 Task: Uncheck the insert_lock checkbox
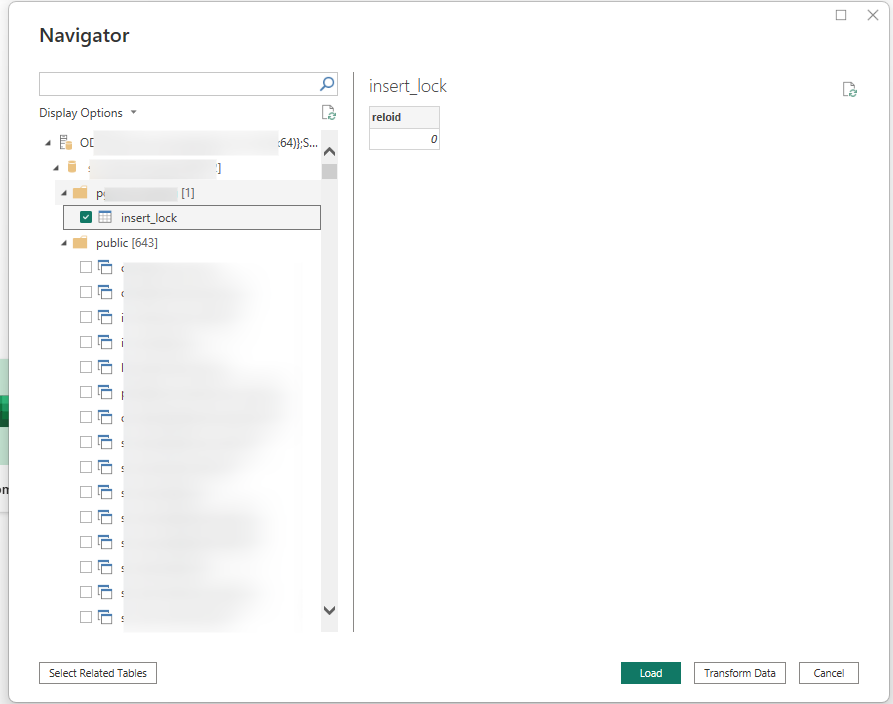click(x=86, y=217)
